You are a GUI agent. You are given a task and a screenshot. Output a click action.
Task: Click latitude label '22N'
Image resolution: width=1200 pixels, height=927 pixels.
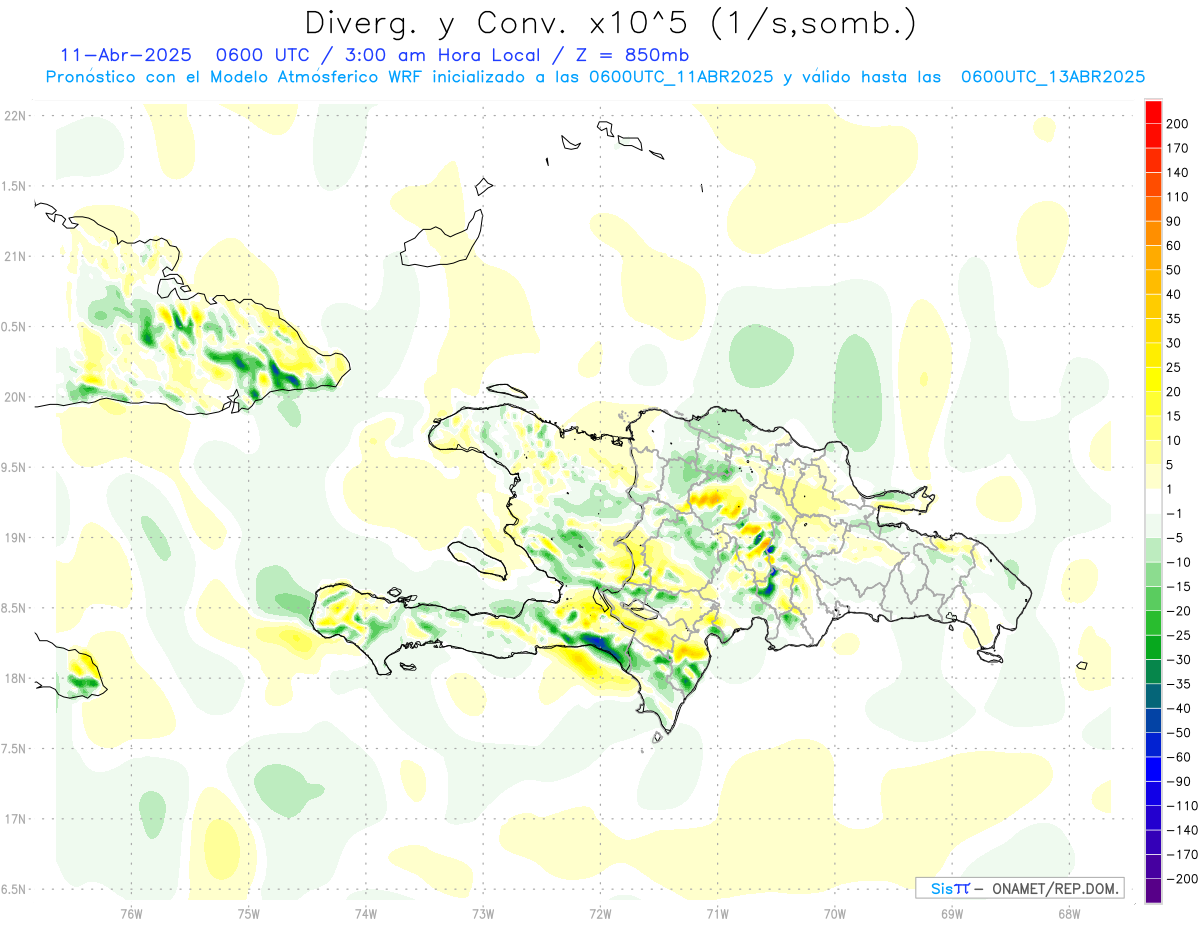15,116
